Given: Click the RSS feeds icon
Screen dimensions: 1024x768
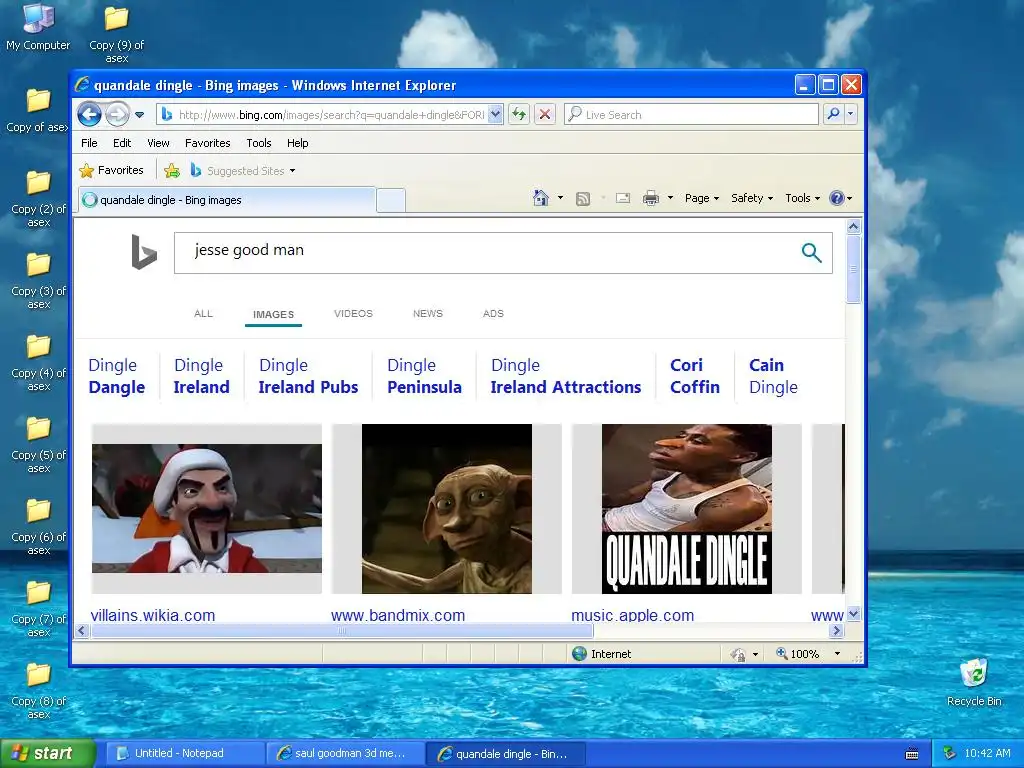Looking at the screenshot, I should [x=583, y=198].
